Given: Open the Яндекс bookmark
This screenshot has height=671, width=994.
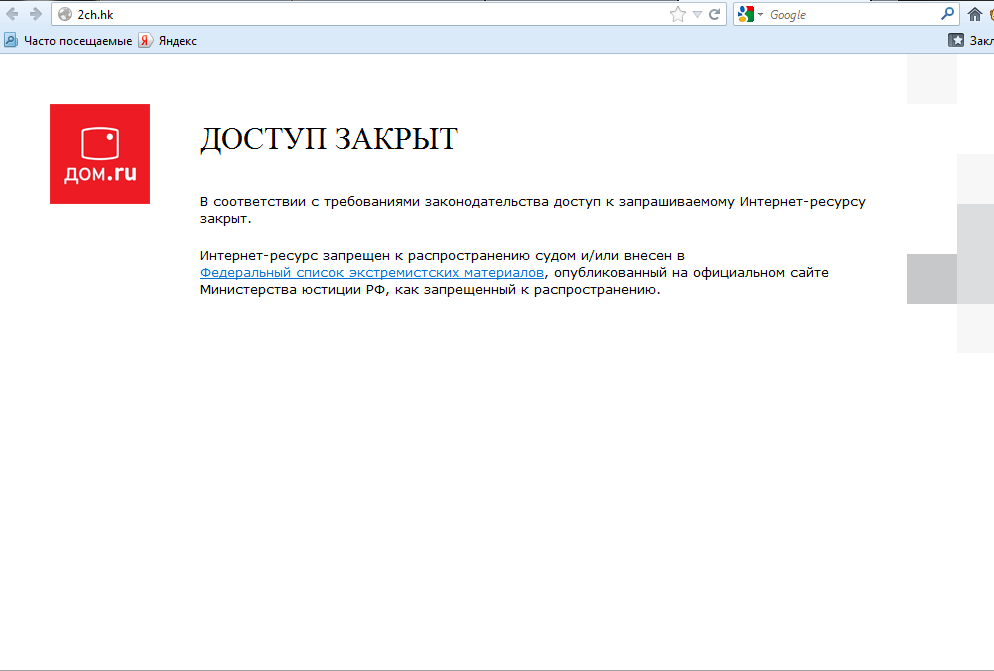Looking at the screenshot, I should click(x=168, y=41).
